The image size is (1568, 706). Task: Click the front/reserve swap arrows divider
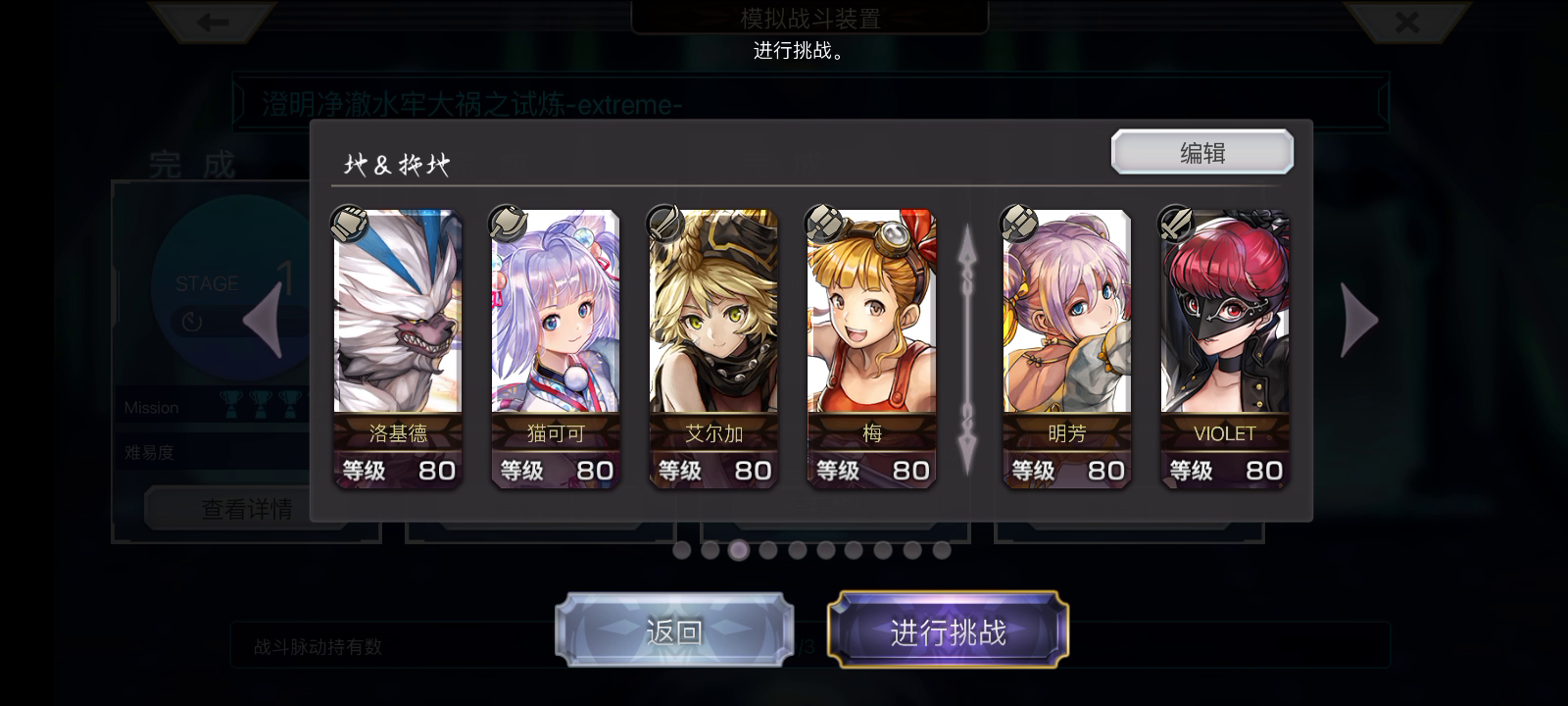pyautogui.click(x=967, y=350)
